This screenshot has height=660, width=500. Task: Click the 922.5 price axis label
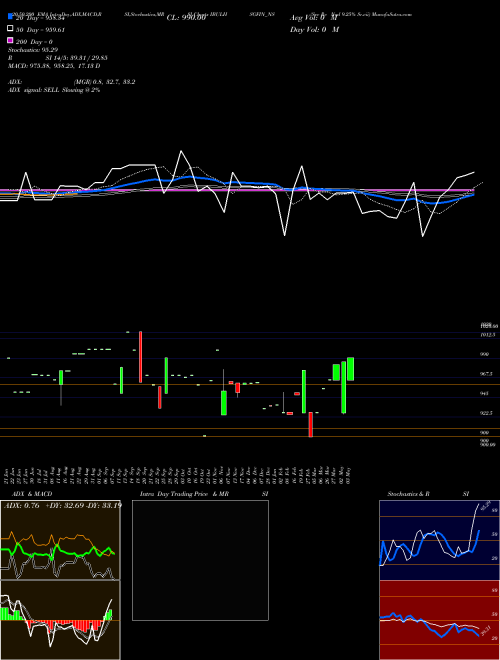(487, 413)
